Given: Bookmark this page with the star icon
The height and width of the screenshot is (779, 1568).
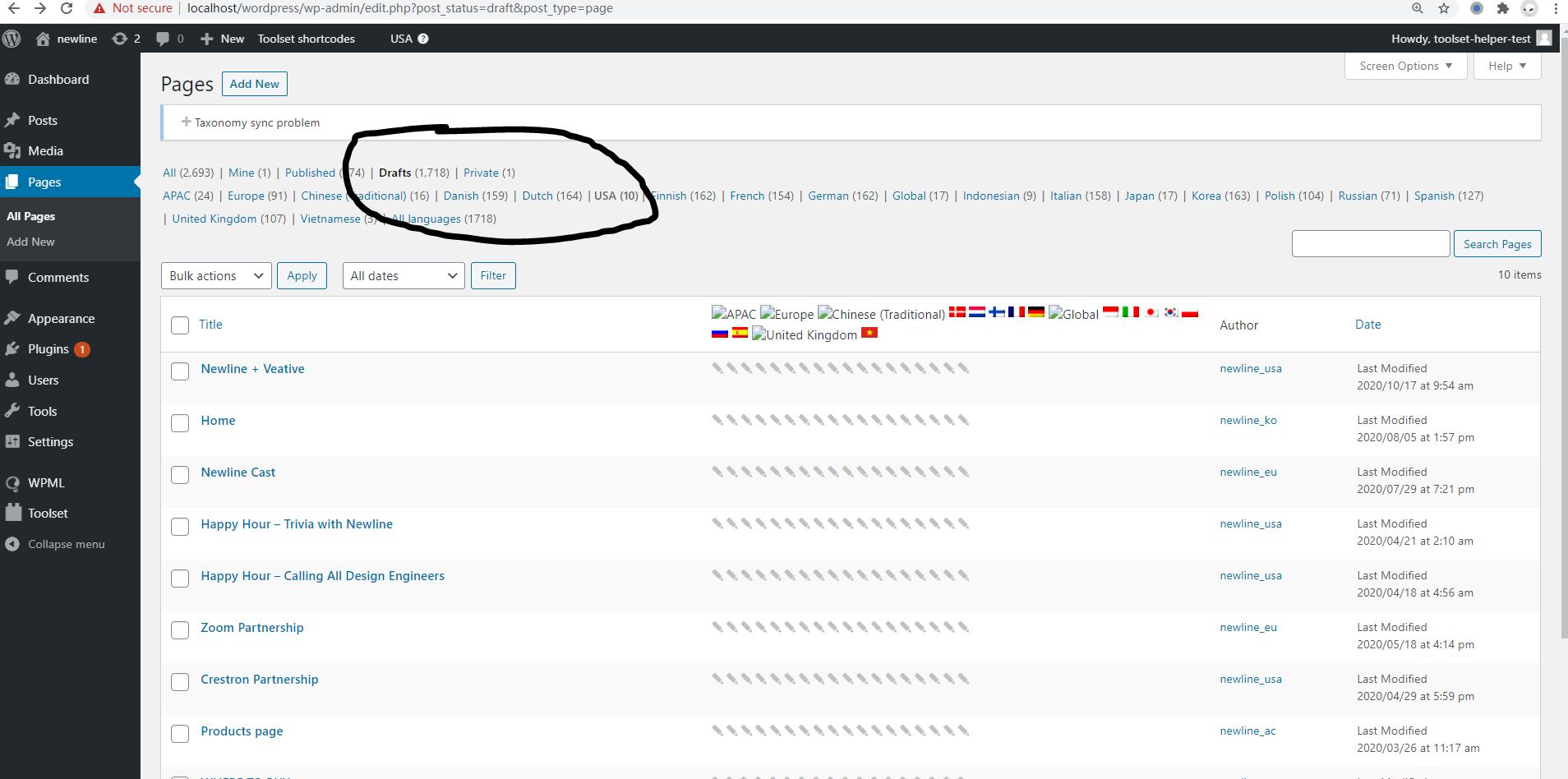Looking at the screenshot, I should click(1444, 8).
